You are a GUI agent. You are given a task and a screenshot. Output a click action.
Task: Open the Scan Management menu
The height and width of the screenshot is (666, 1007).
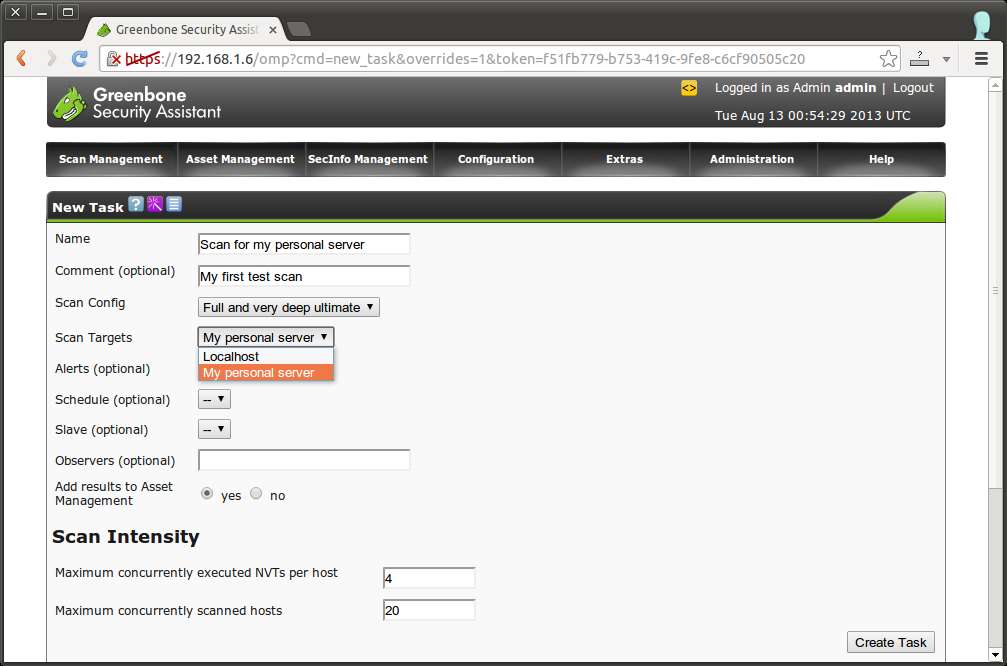pyautogui.click(x=111, y=159)
